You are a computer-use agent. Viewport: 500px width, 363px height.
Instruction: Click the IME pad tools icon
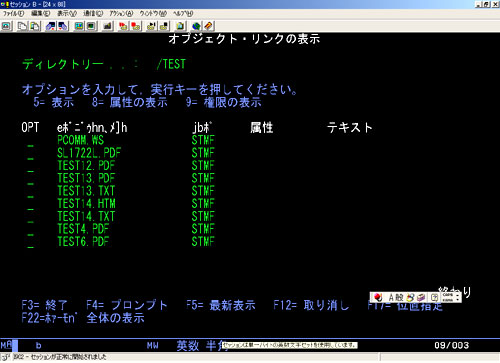[410, 297]
